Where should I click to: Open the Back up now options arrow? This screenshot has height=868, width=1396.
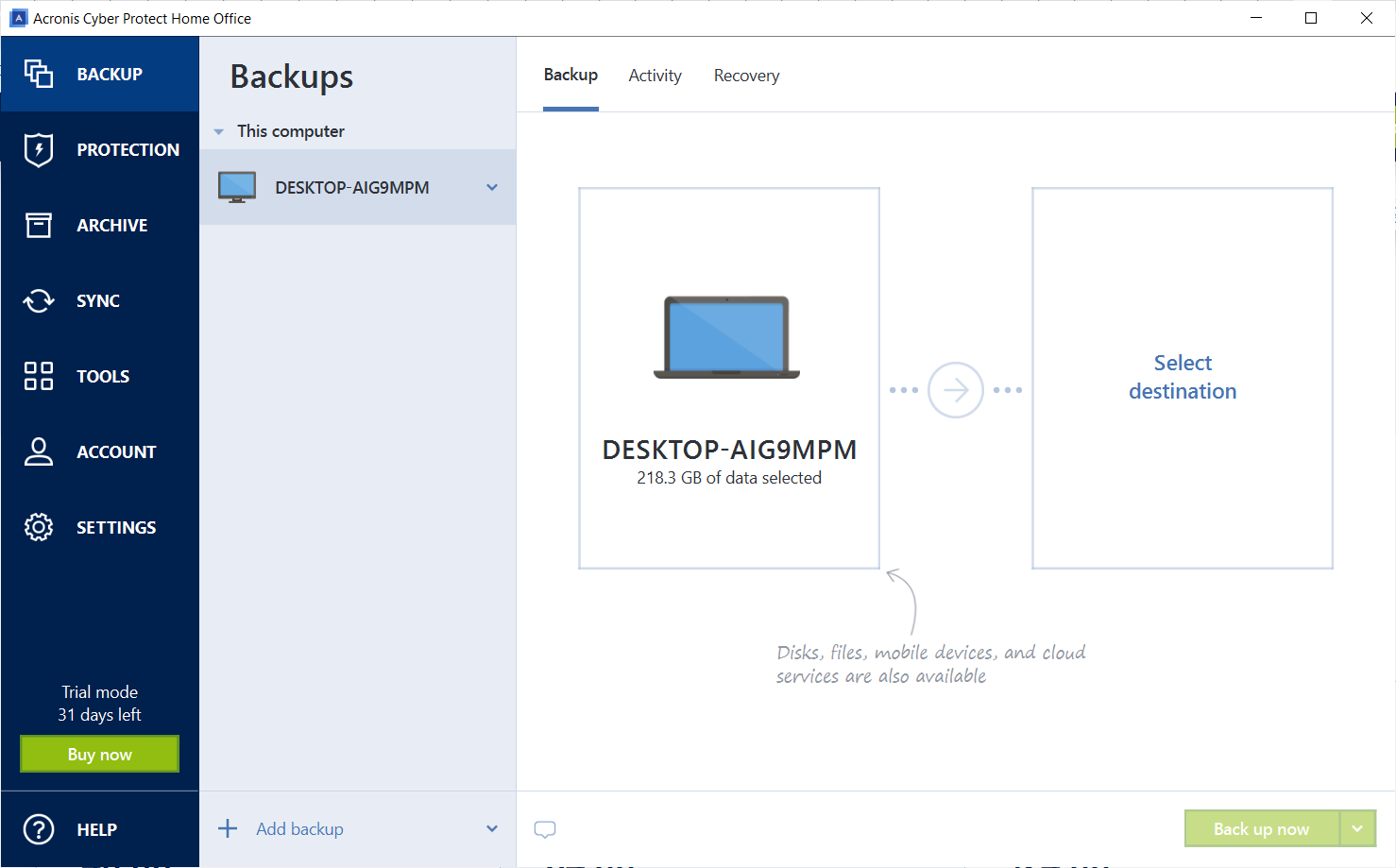pyautogui.click(x=1357, y=828)
